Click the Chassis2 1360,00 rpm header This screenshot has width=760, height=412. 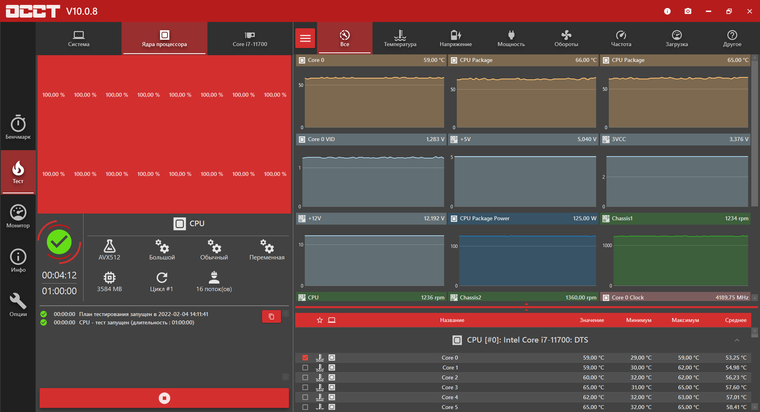click(x=523, y=297)
